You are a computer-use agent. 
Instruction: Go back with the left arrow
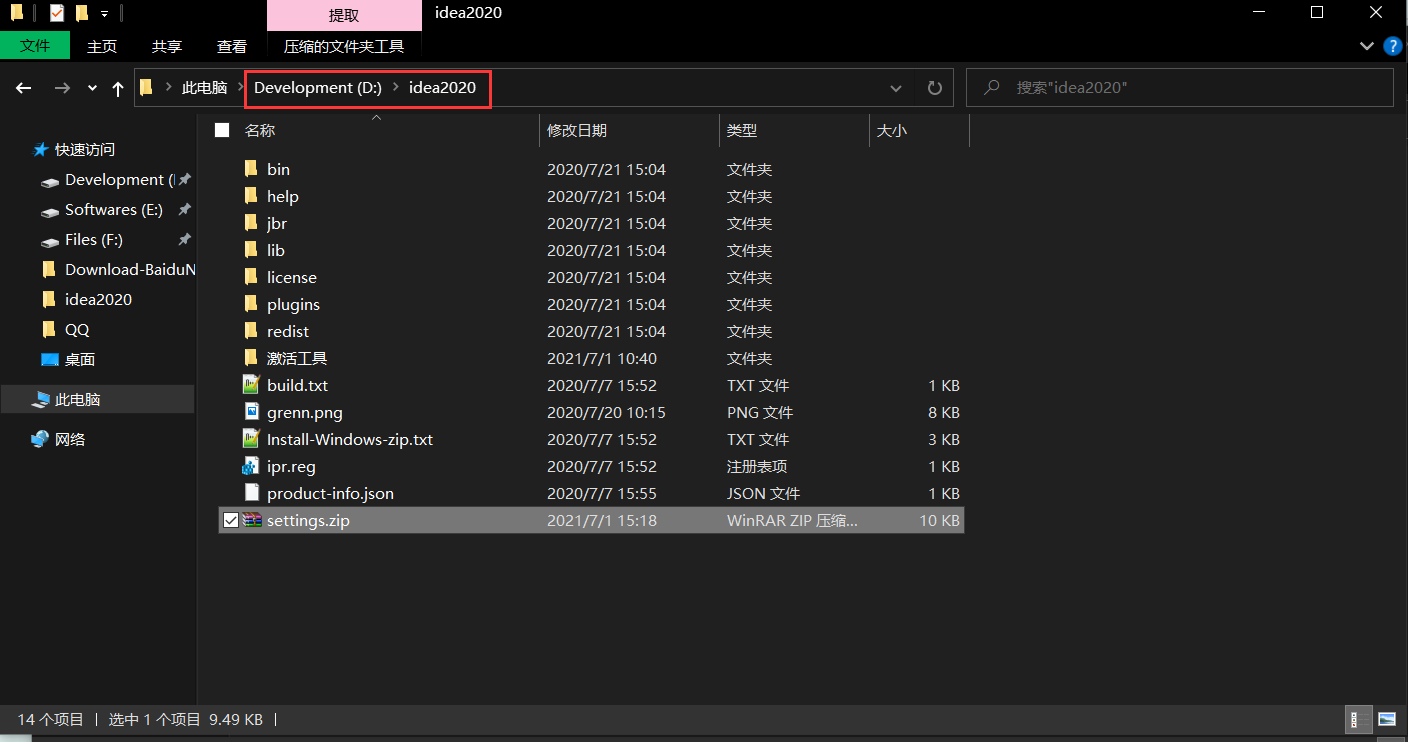24,88
